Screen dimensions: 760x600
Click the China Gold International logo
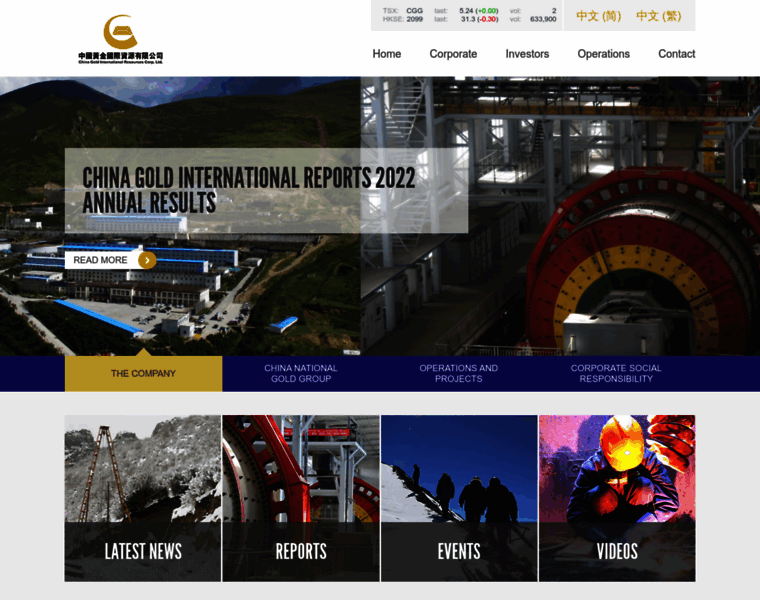[121, 39]
